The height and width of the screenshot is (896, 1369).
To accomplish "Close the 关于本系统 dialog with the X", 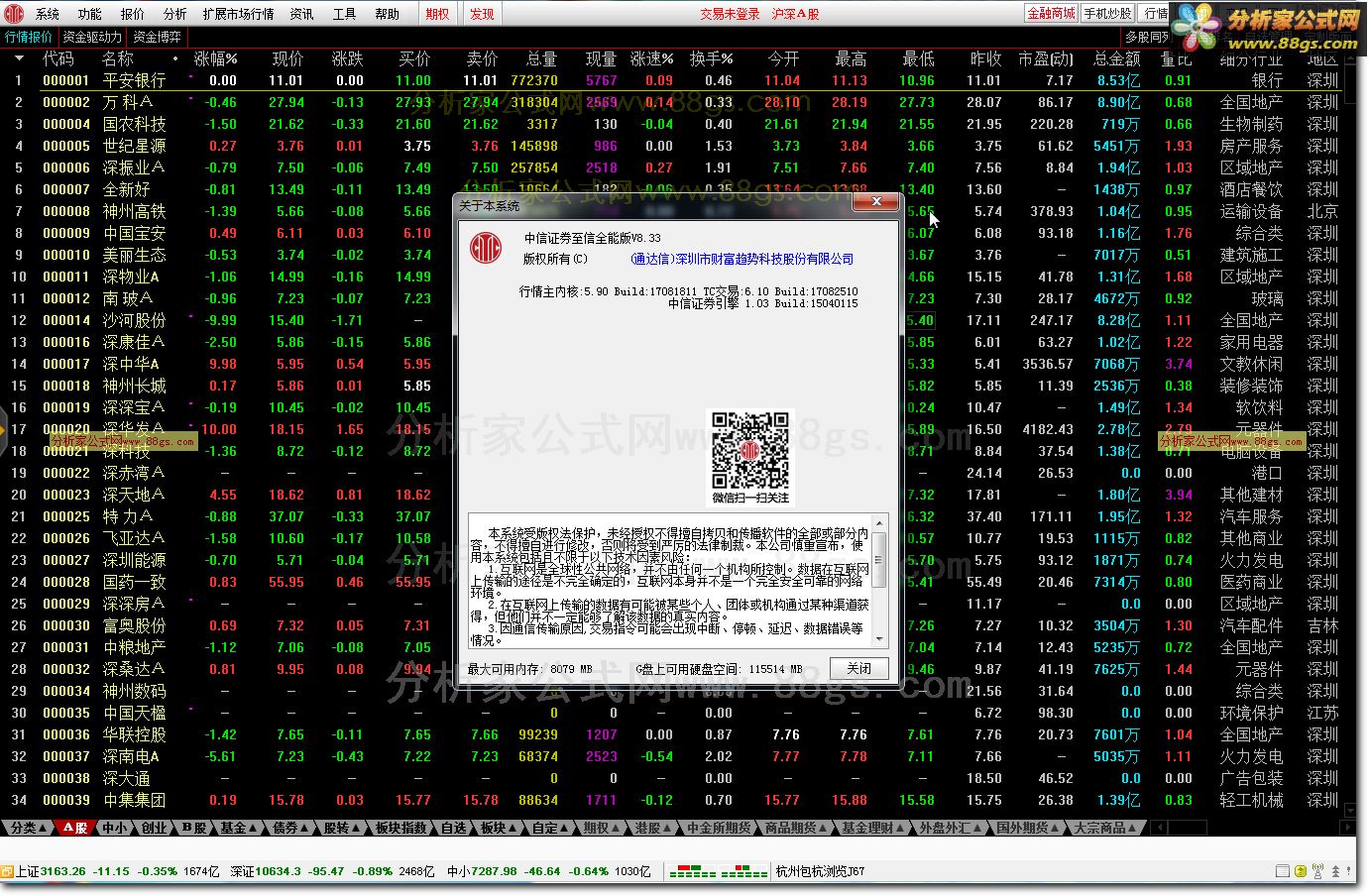I will [x=876, y=201].
